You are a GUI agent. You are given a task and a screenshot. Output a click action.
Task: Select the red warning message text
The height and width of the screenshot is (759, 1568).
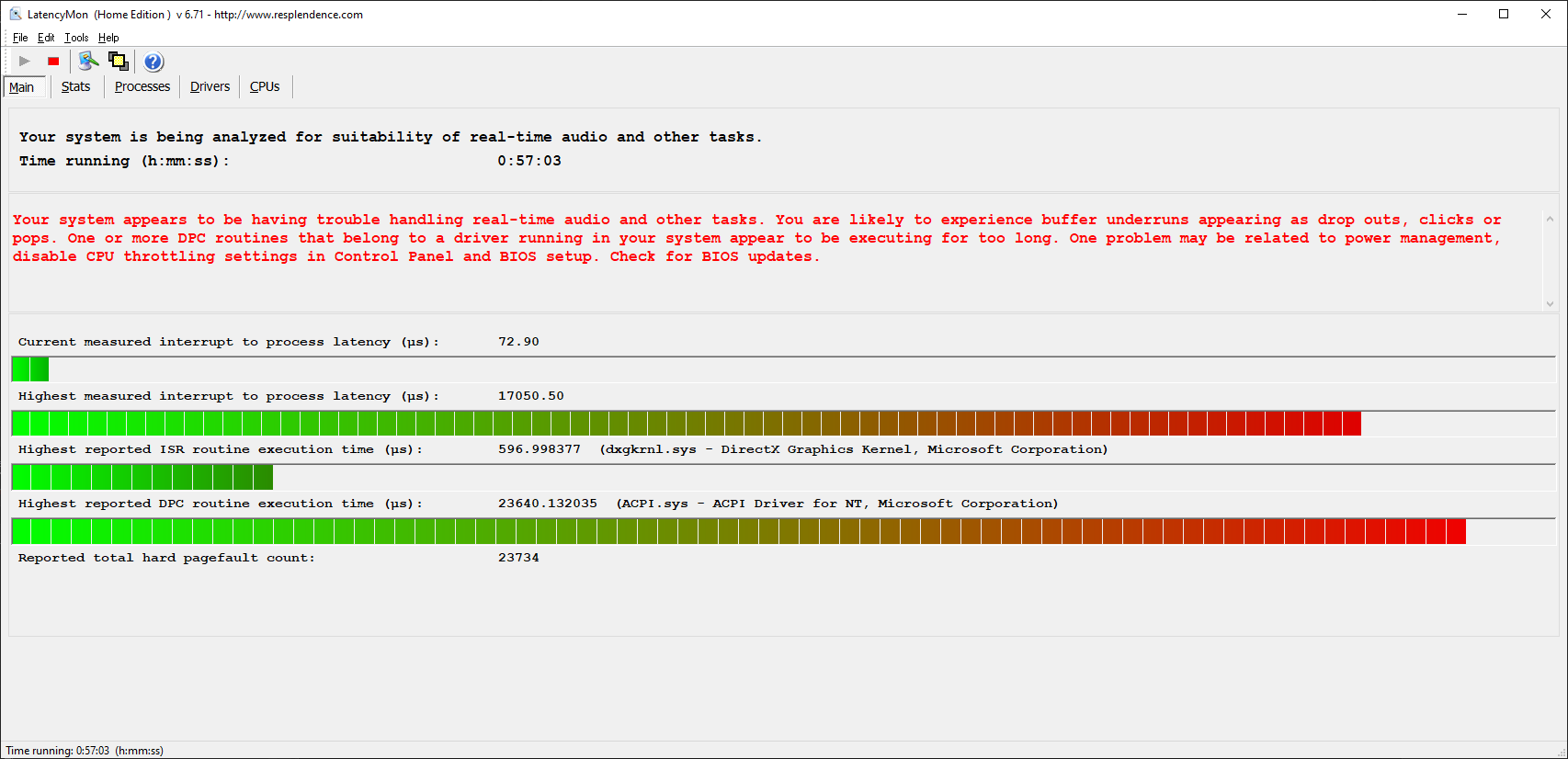click(756, 238)
